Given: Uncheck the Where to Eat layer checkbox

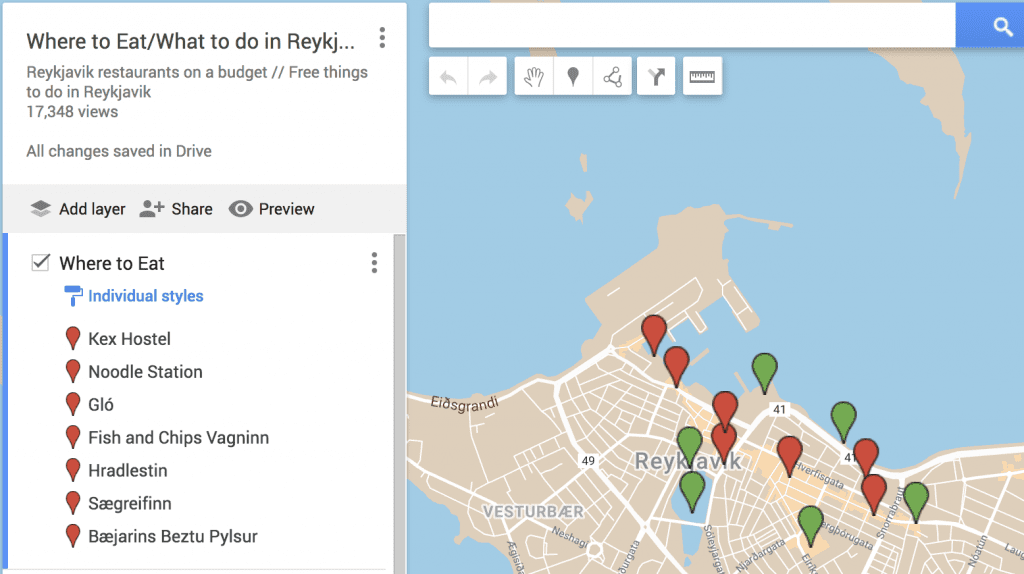Looking at the screenshot, I should pos(40,263).
